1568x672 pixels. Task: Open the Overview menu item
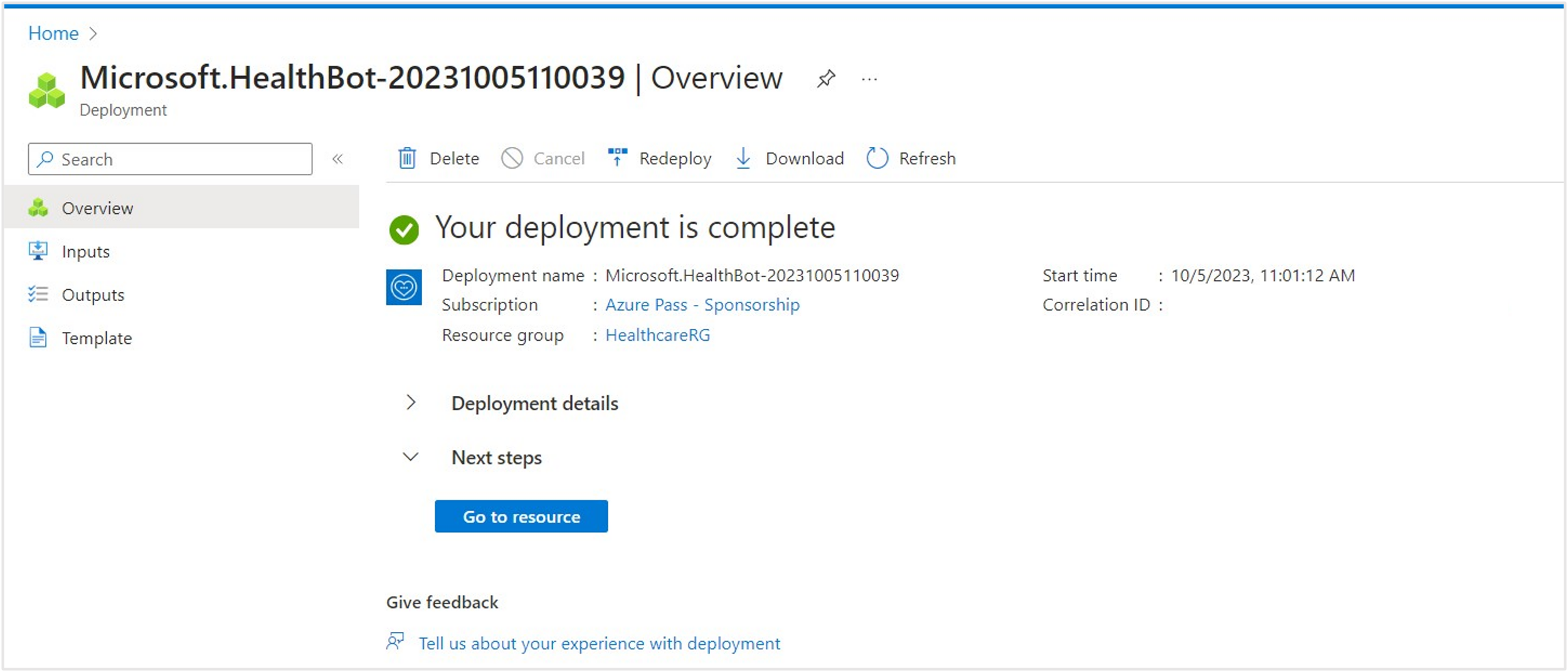pyautogui.click(x=182, y=207)
